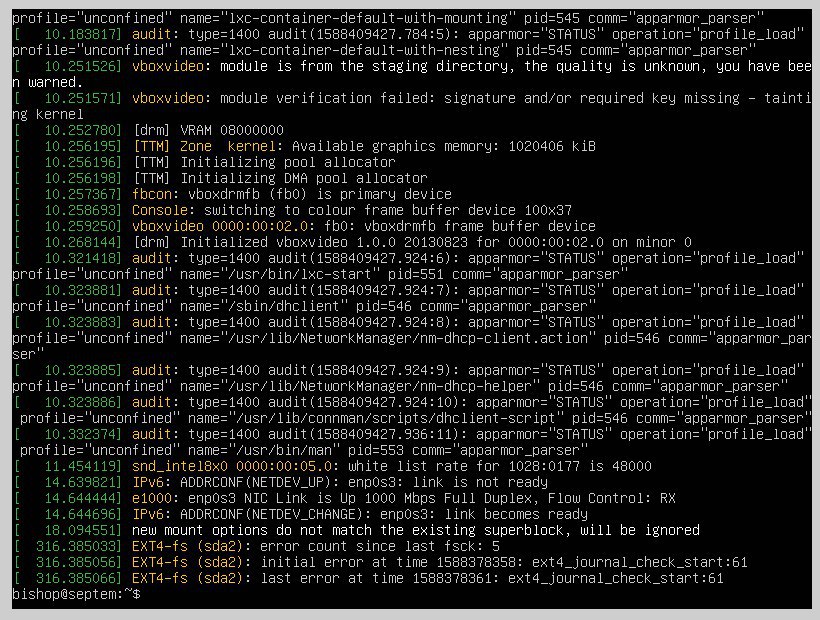Click "snd_intel8x0 0000:00:05.0" label
The height and width of the screenshot is (620, 820).
point(232,466)
